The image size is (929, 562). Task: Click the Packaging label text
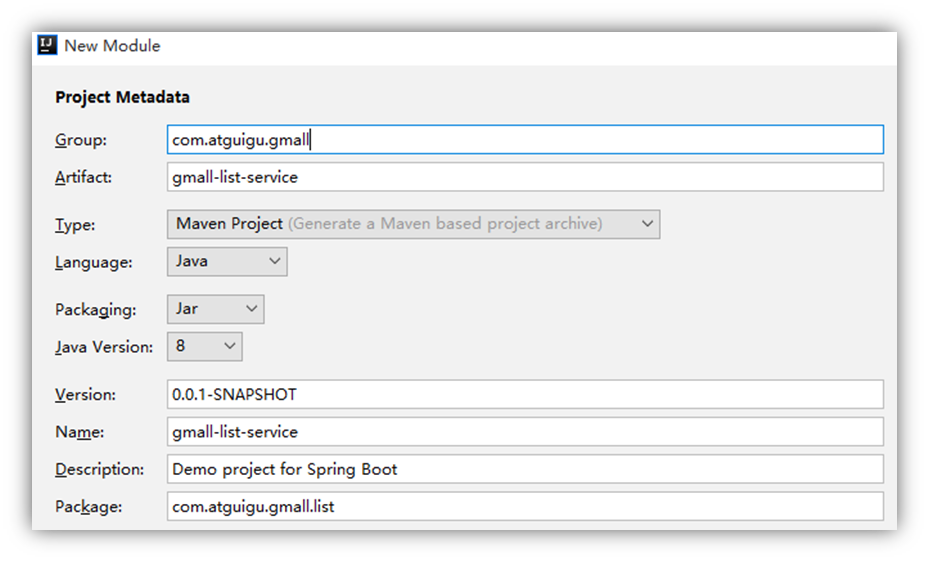(x=95, y=309)
